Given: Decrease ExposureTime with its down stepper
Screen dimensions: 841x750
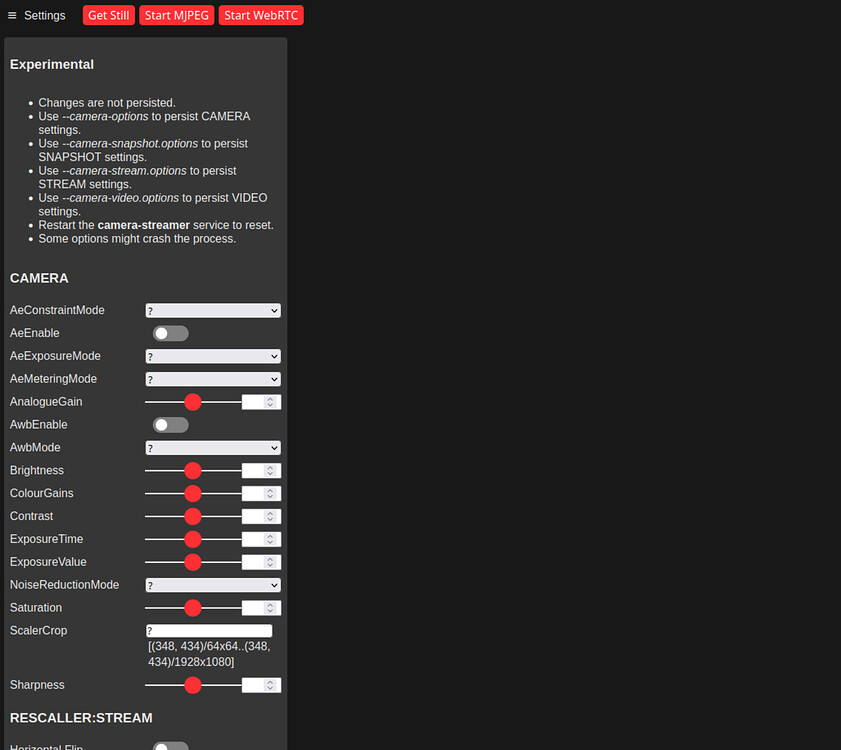Looking at the screenshot, I should 271,542.
